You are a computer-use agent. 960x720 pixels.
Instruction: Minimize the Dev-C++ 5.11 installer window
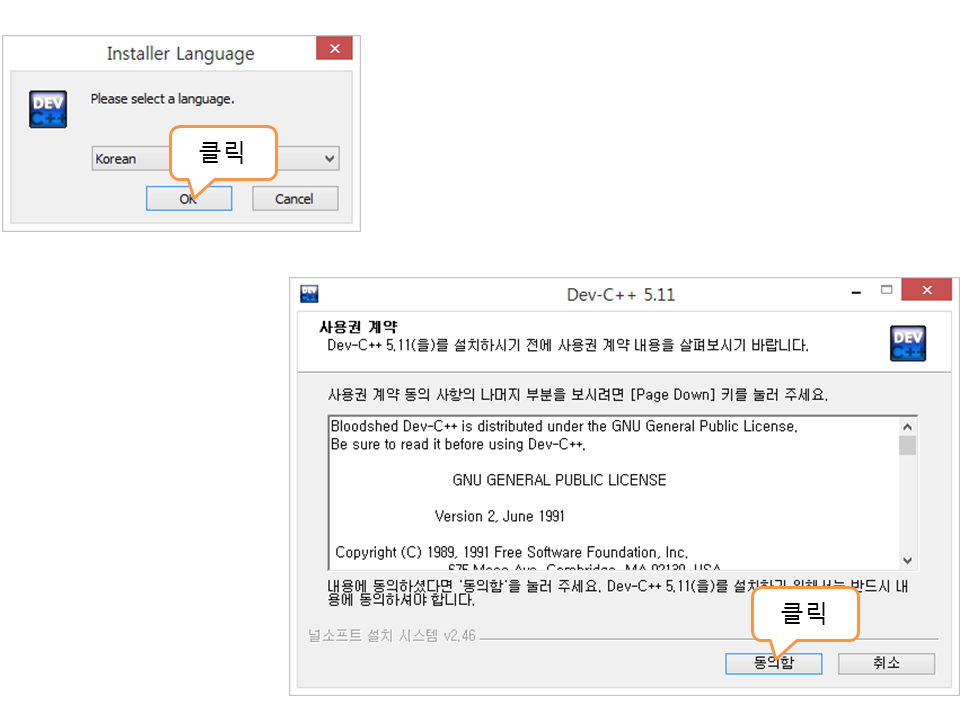pyautogui.click(x=856, y=292)
